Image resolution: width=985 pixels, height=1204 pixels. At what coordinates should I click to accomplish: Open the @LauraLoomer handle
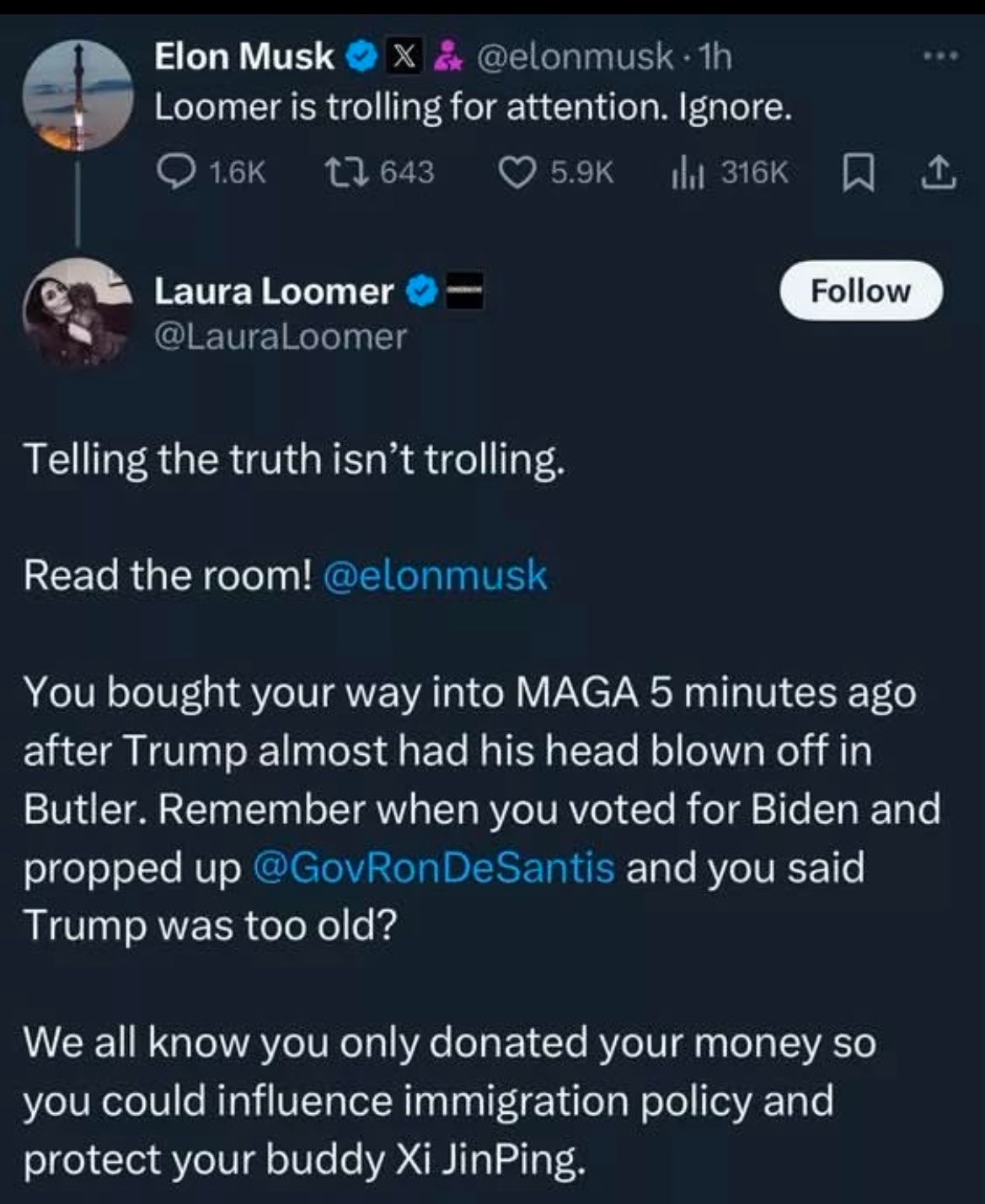click(x=280, y=337)
